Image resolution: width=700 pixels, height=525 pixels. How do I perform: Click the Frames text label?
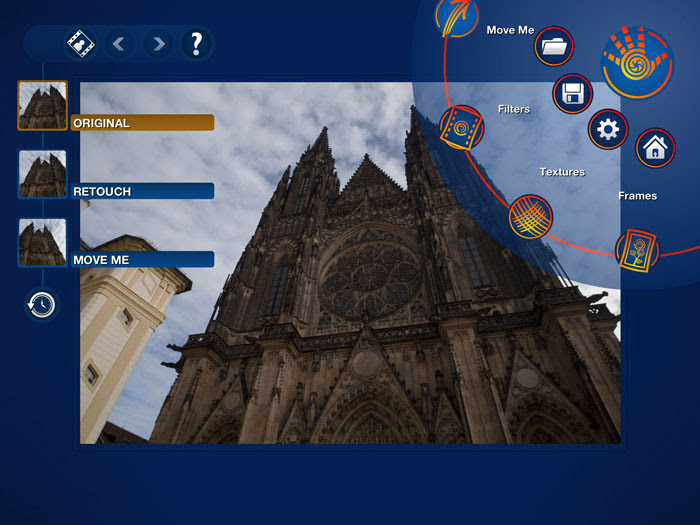[638, 196]
